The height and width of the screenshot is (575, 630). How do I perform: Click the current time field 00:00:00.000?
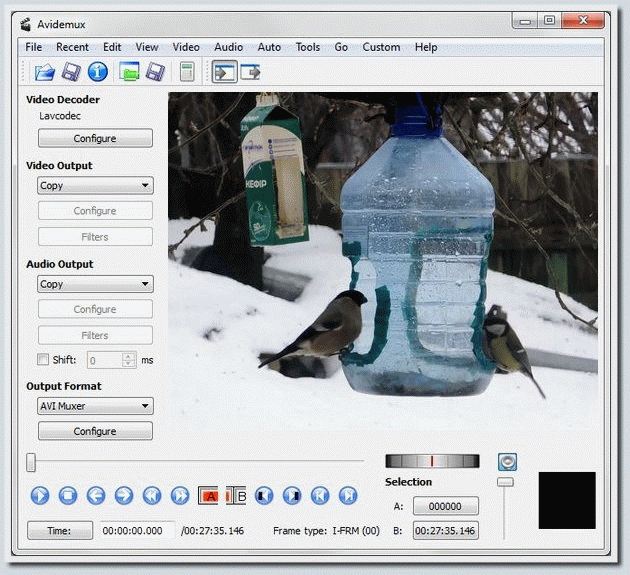(x=137, y=530)
